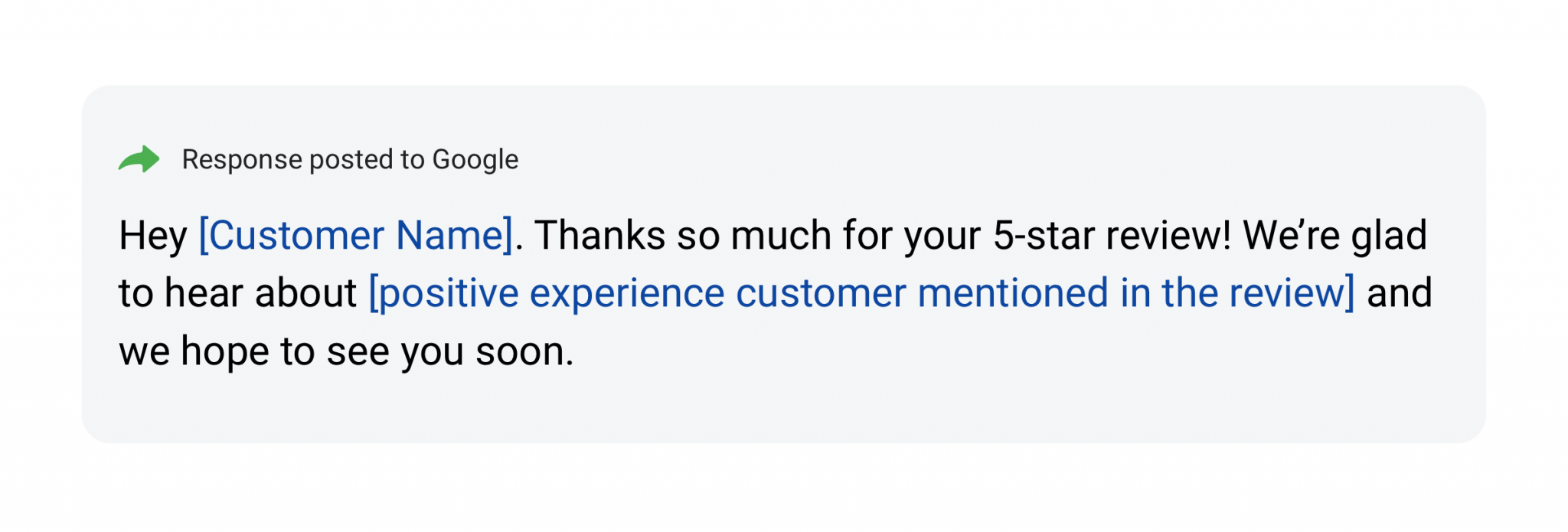The height and width of the screenshot is (532, 1568).
Task: Click "see you soon." ending the response
Action: (x=450, y=351)
